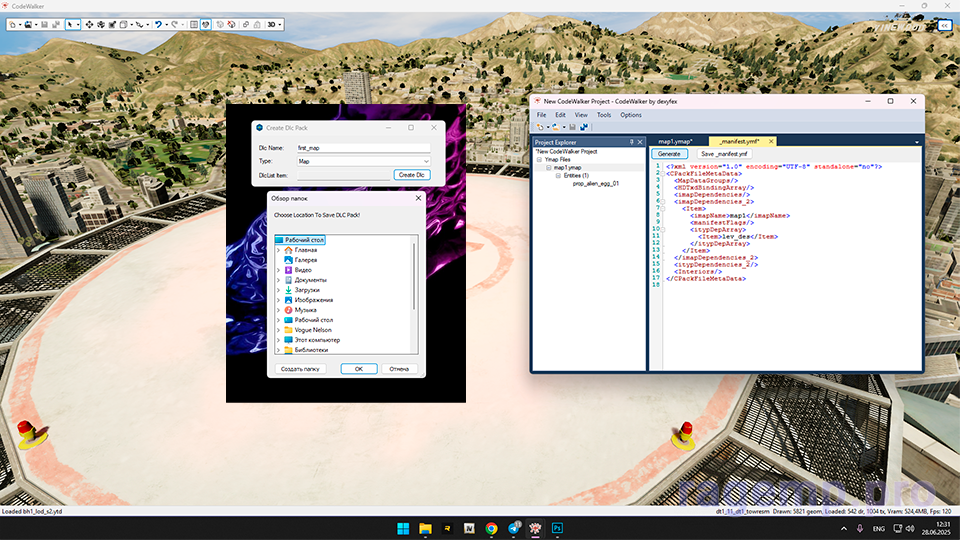Click the Save icon in project window toolbar
The height and width of the screenshot is (540, 960).
[572, 127]
